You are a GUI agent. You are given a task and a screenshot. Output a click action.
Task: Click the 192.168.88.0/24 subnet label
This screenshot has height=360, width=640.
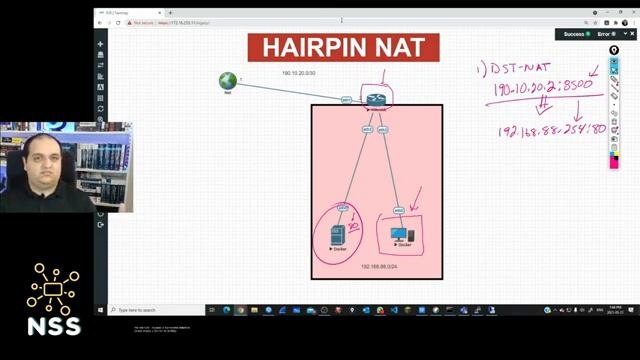379,267
